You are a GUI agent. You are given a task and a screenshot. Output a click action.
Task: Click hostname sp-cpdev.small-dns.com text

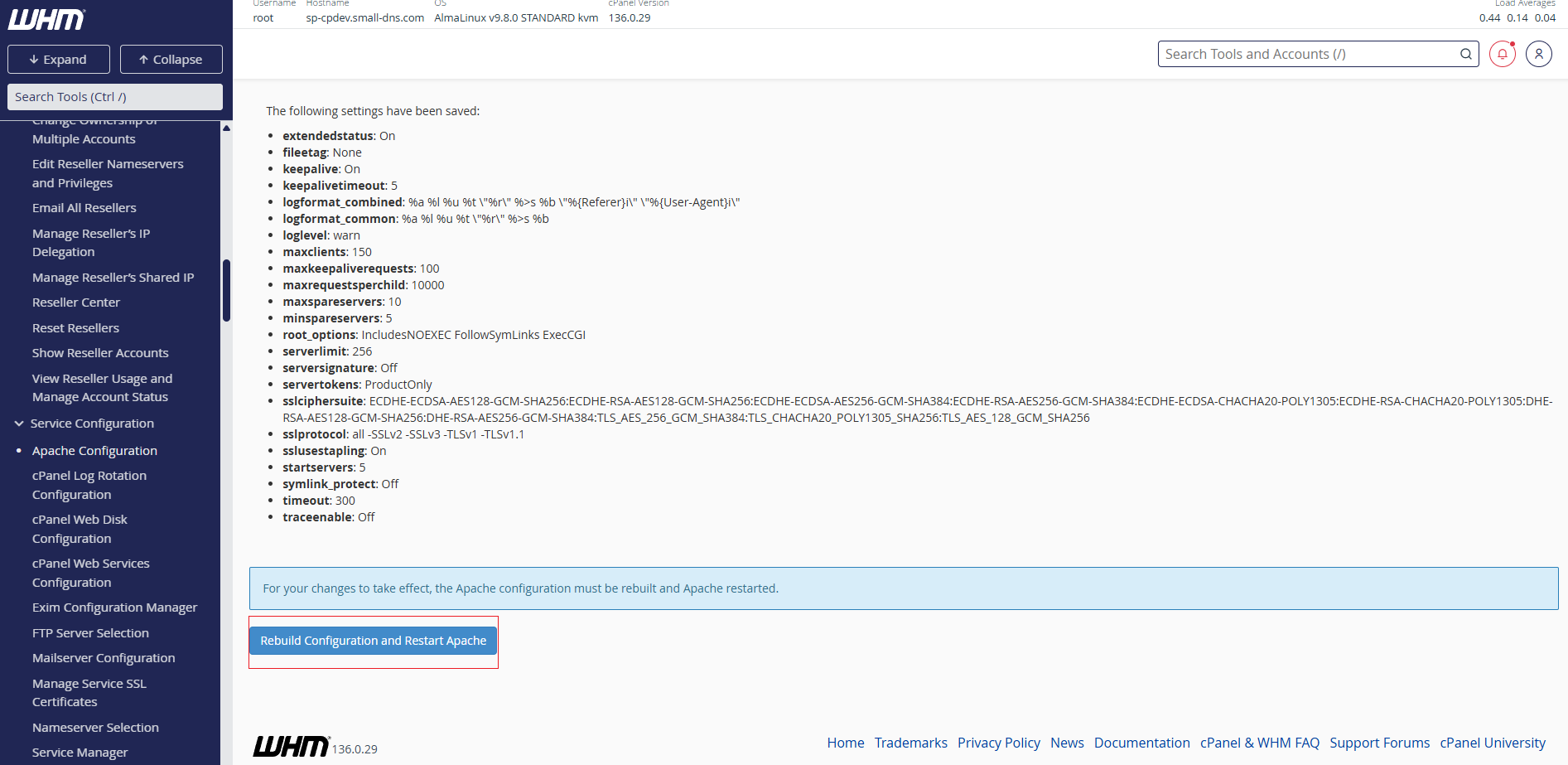pos(364,17)
